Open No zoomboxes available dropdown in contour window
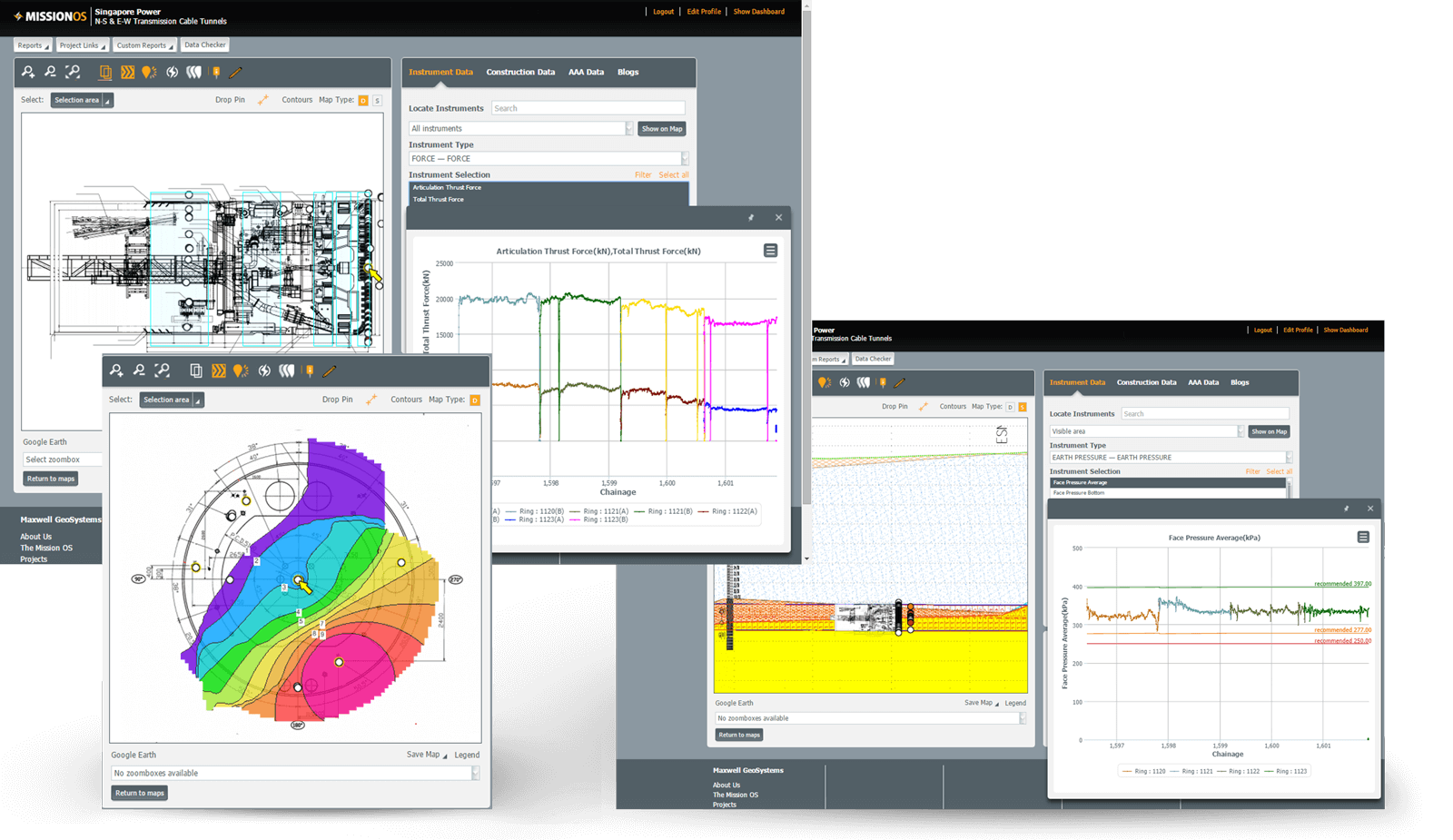Image resolution: width=1453 pixels, height=840 pixels. click(x=295, y=773)
